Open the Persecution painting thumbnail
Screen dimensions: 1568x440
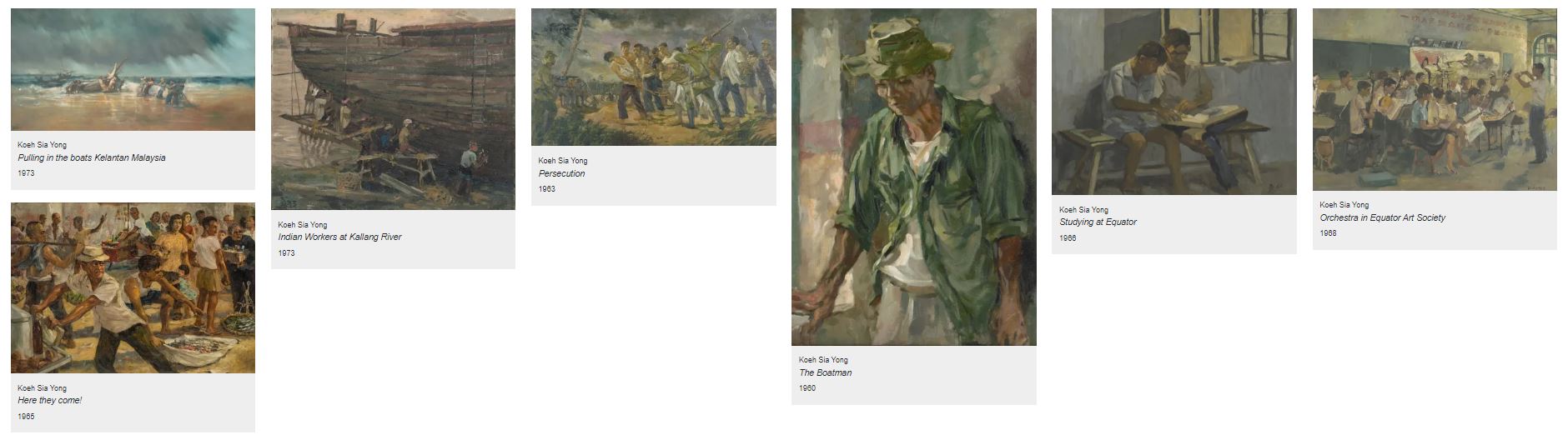pos(654,77)
